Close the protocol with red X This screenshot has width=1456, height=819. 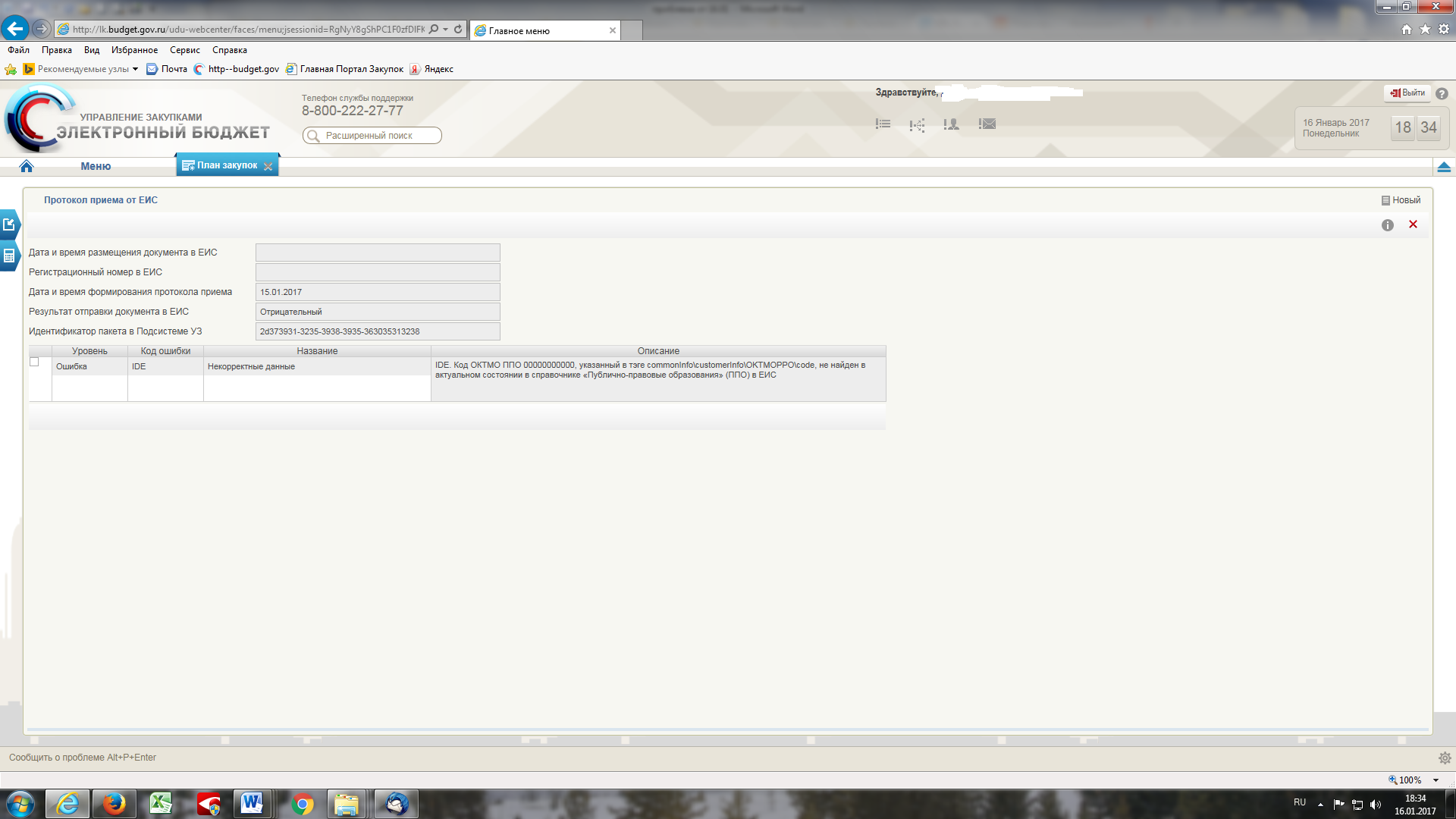click(x=1413, y=224)
